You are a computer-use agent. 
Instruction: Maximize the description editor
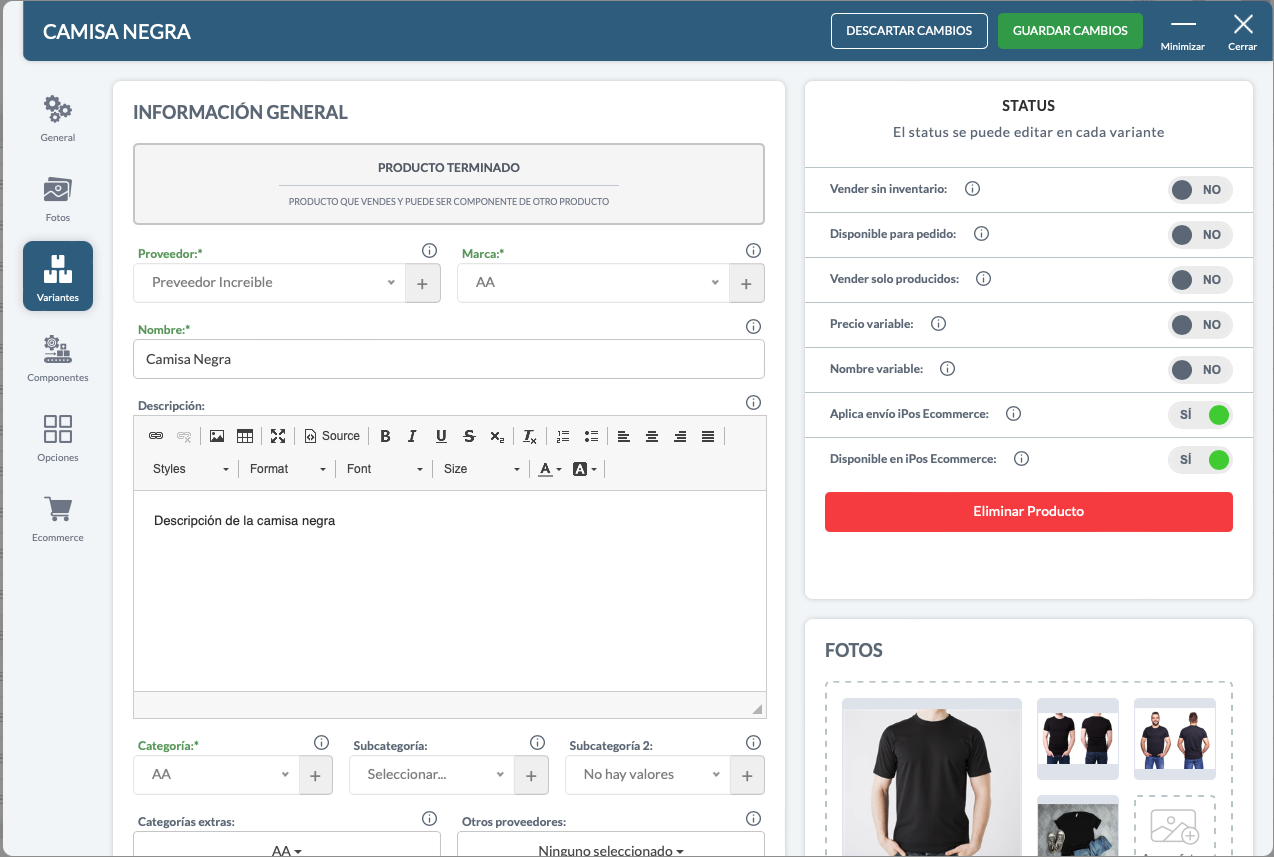pyautogui.click(x=278, y=436)
